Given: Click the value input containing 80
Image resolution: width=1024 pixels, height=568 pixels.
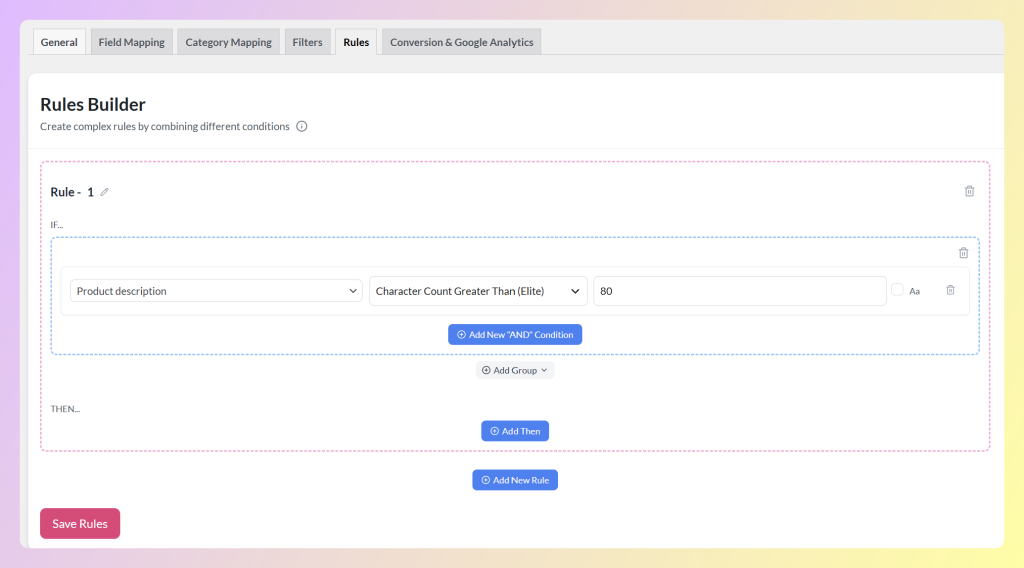Looking at the screenshot, I should point(739,291).
